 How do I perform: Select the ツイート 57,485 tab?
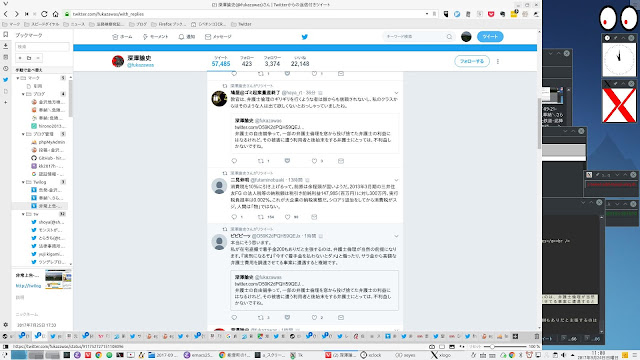221,61
